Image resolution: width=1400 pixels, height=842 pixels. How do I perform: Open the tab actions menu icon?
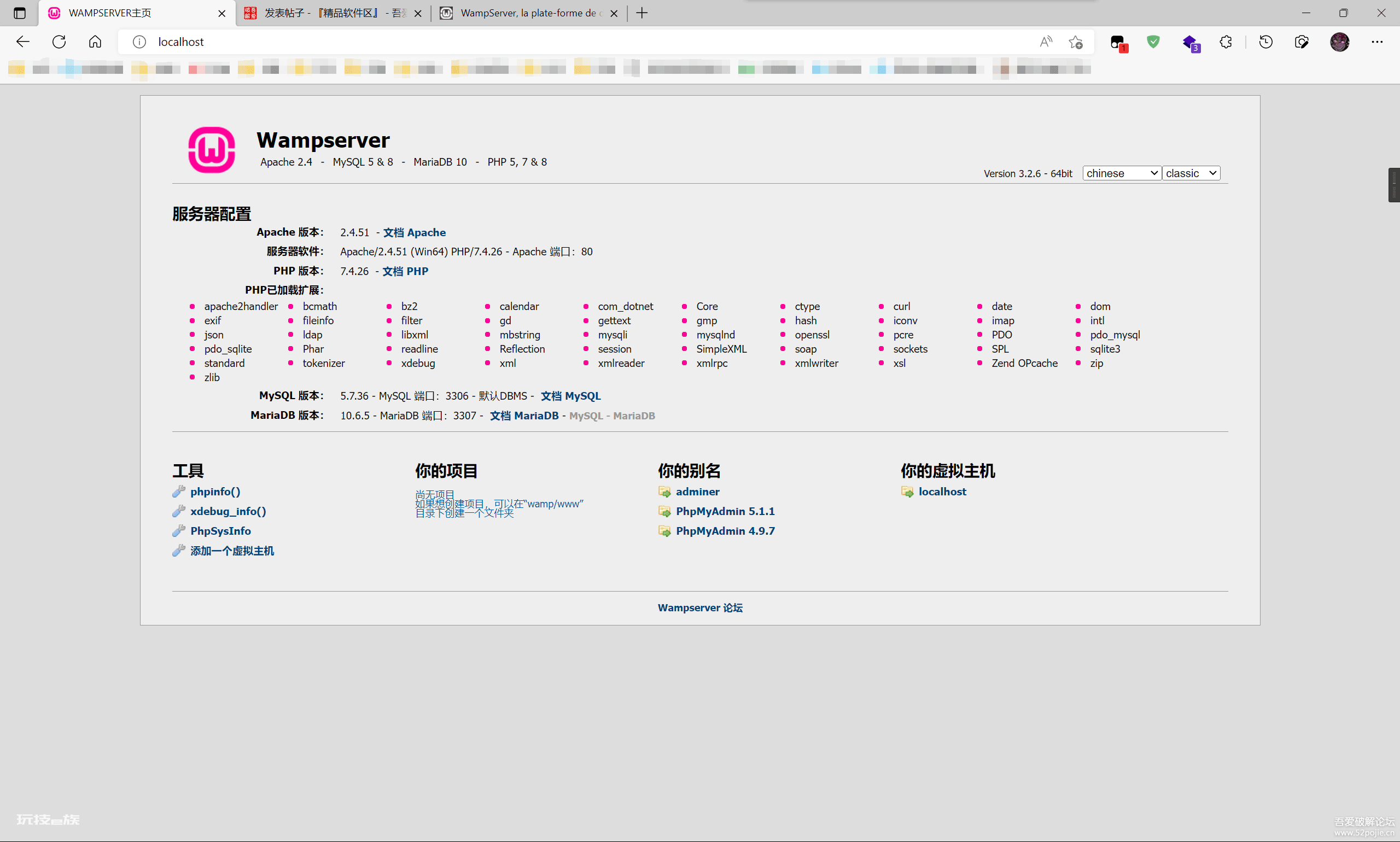pyautogui.click(x=19, y=13)
